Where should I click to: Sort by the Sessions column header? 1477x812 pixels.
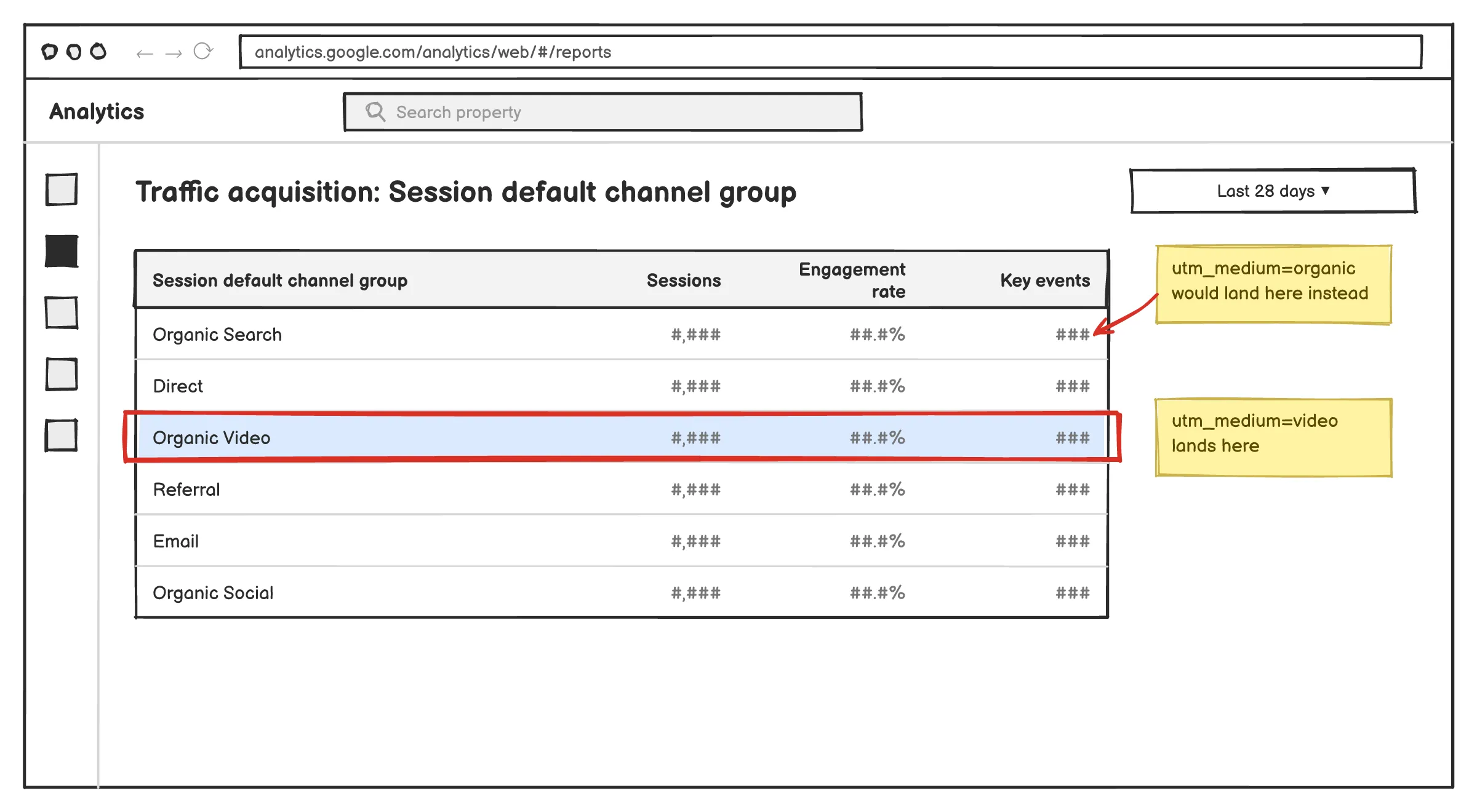[684, 281]
